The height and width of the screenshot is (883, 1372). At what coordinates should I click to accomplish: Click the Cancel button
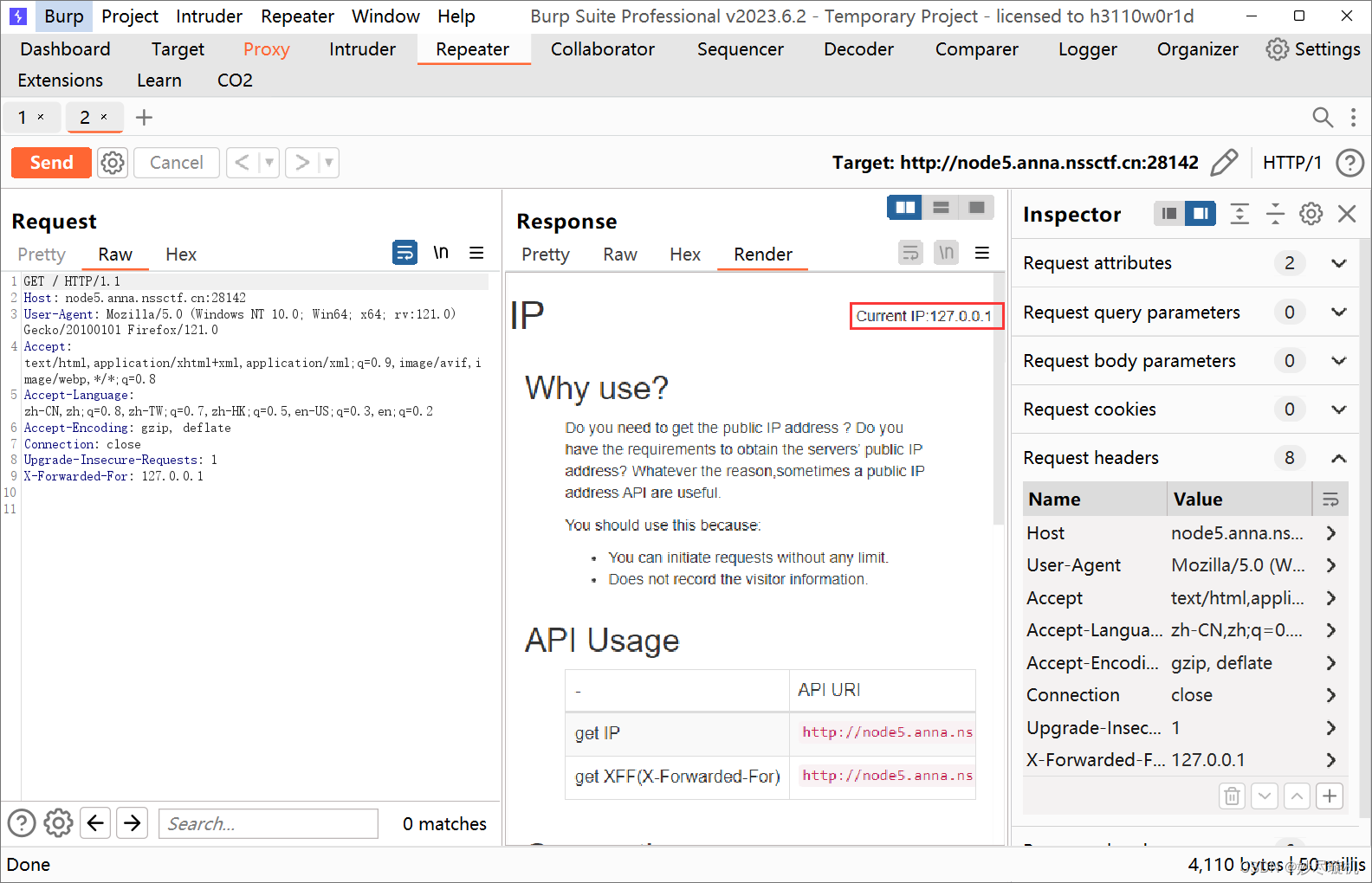(x=177, y=163)
